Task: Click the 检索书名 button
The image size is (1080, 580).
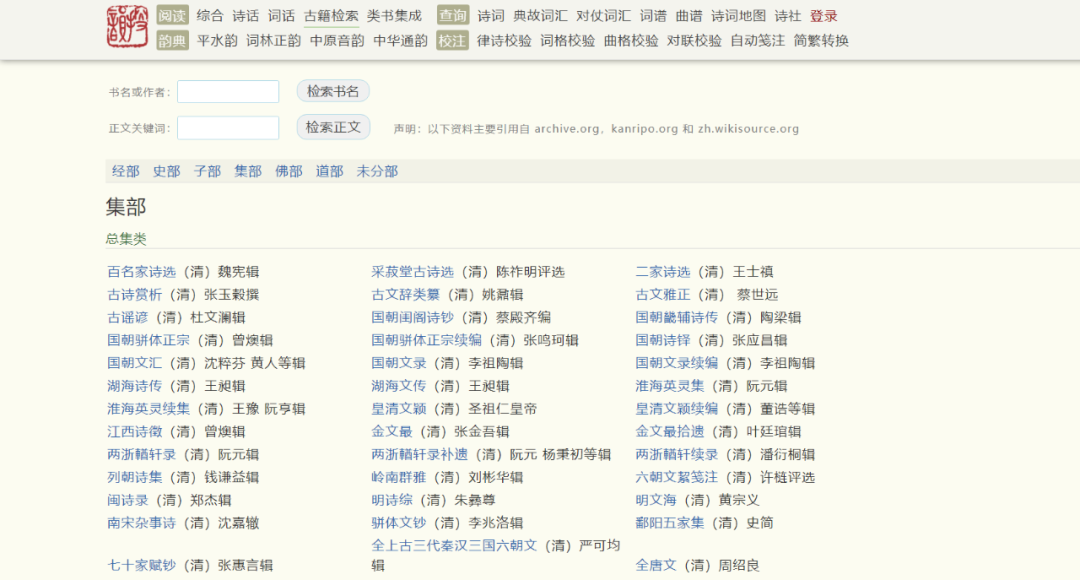Action: (333, 91)
